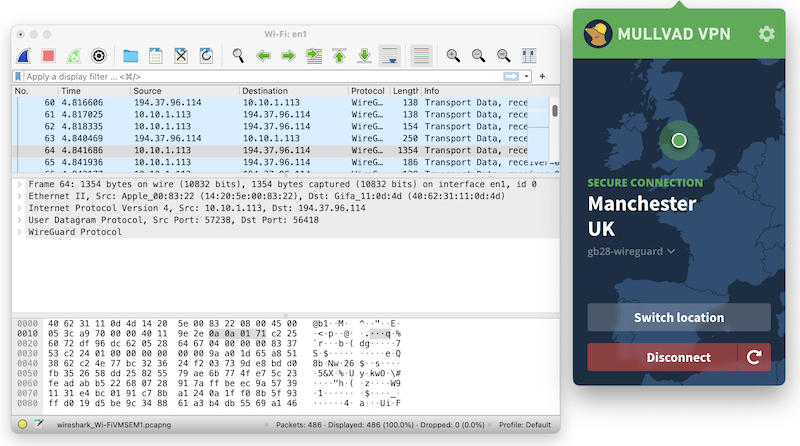Sort packets by Time column
The width and height of the screenshot is (800, 446).
[94, 91]
